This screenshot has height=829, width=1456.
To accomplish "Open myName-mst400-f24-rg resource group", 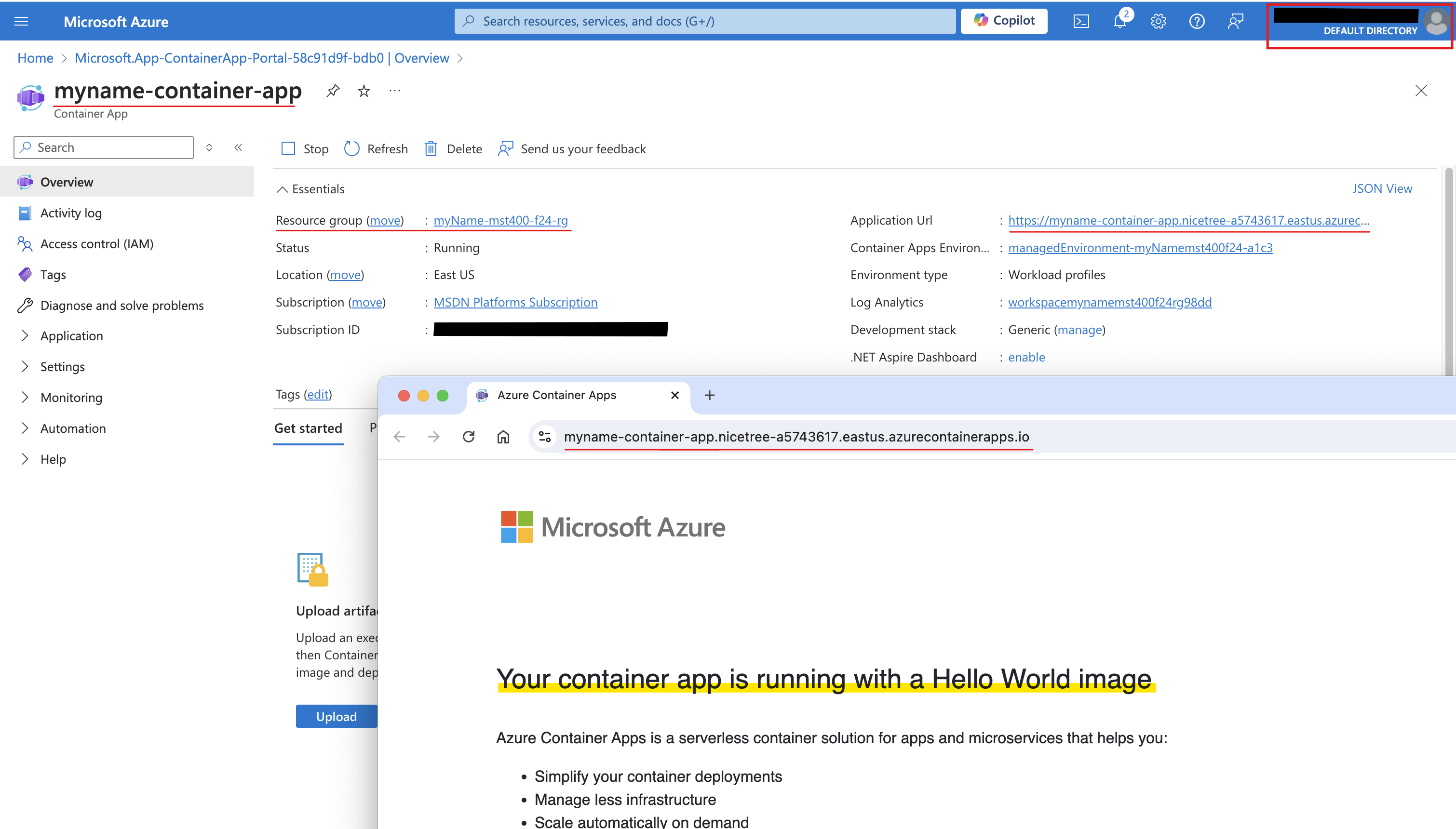I will [x=500, y=220].
